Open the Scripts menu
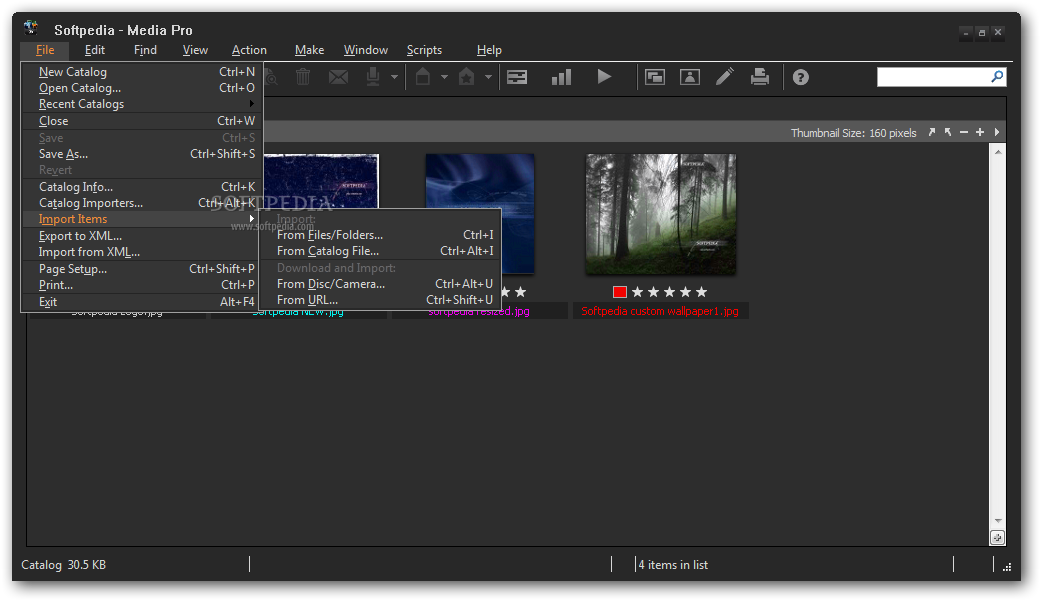The width and height of the screenshot is (1041, 601). click(424, 50)
